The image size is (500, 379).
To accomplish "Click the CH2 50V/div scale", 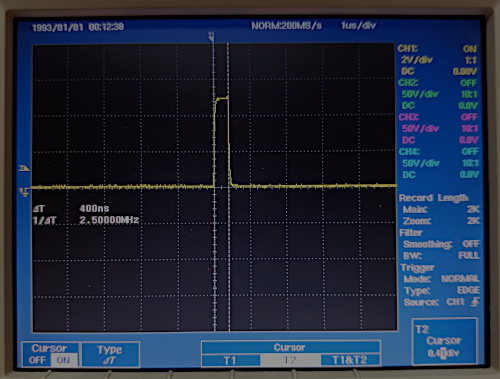I will click(420, 94).
